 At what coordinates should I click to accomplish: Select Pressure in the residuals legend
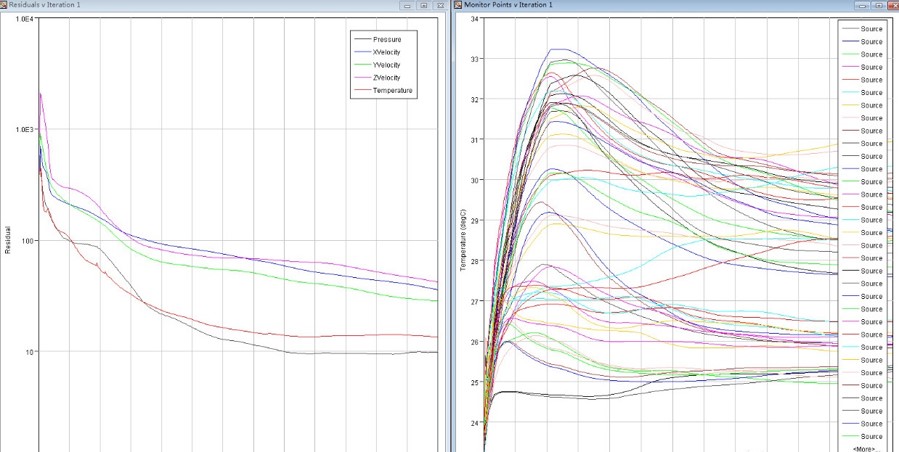[393, 39]
